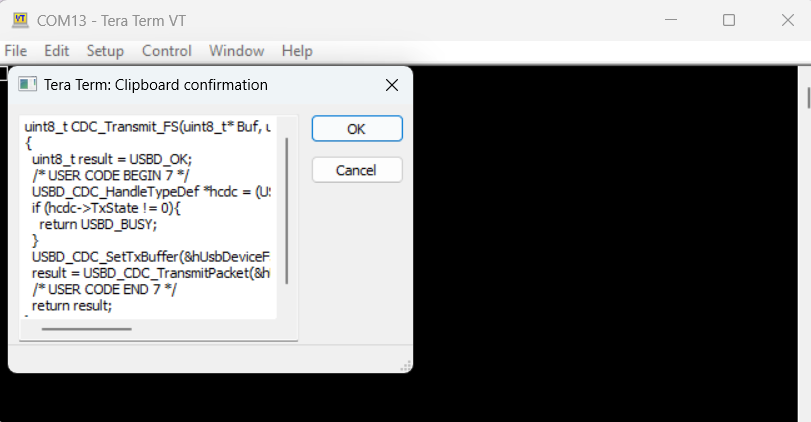Click the line starting 'USBD_CDC_SetTxBuffer'

pyautogui.click(x=151, y=257)
